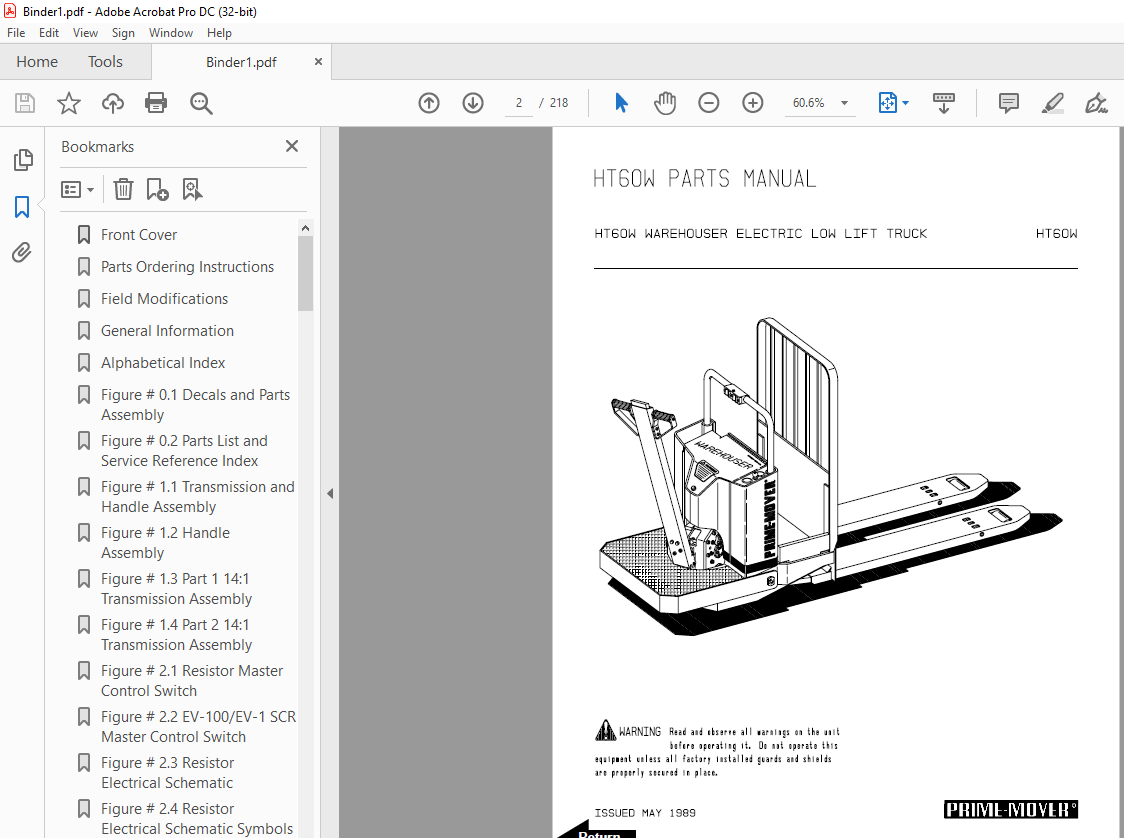The image size is (1124, 838).
Task: Select the Binder1.pdf document tab
Action: [x=241, y=62]
